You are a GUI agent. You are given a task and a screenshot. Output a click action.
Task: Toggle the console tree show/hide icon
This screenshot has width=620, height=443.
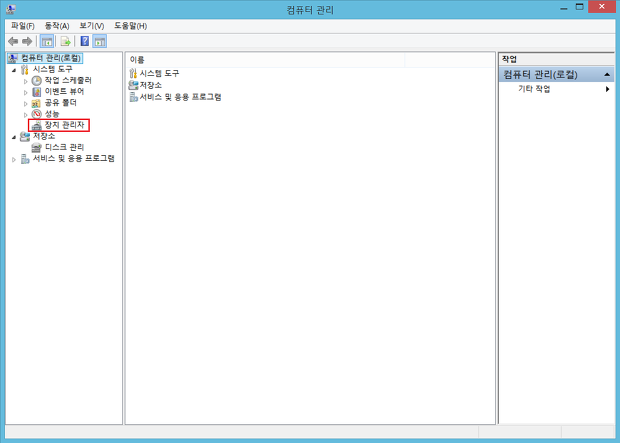tap(47, 41)
